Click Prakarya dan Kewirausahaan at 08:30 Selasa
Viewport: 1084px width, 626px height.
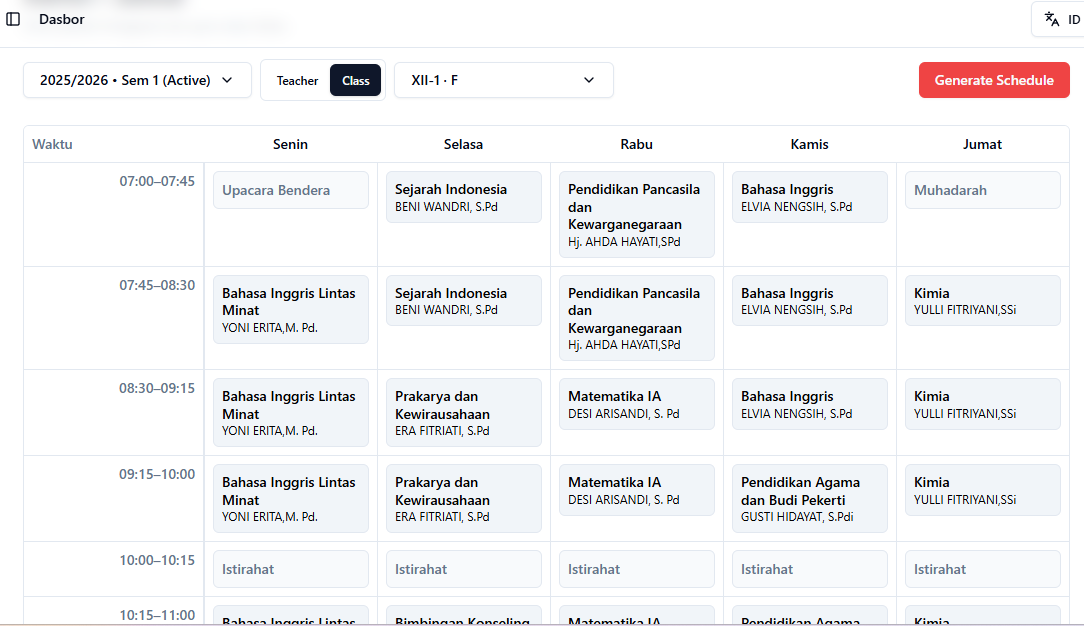[463, 412]
